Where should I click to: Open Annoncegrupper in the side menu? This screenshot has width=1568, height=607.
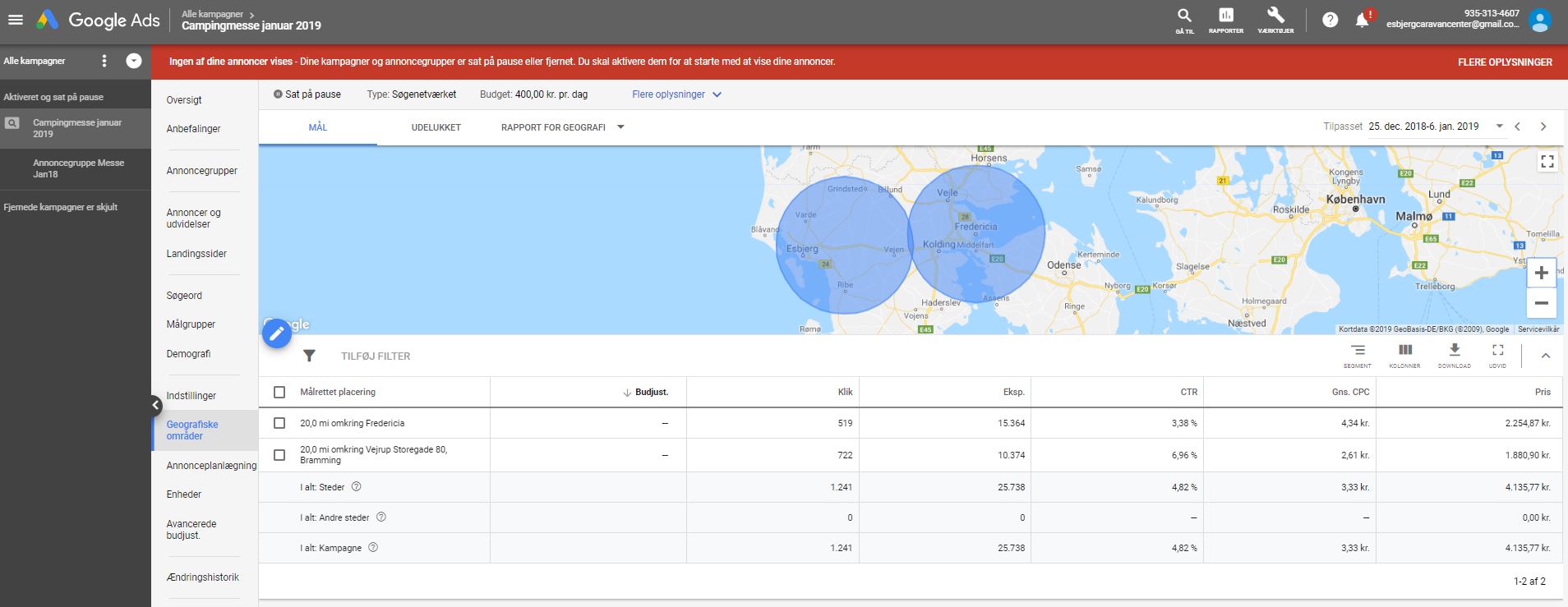click(201, 171)
